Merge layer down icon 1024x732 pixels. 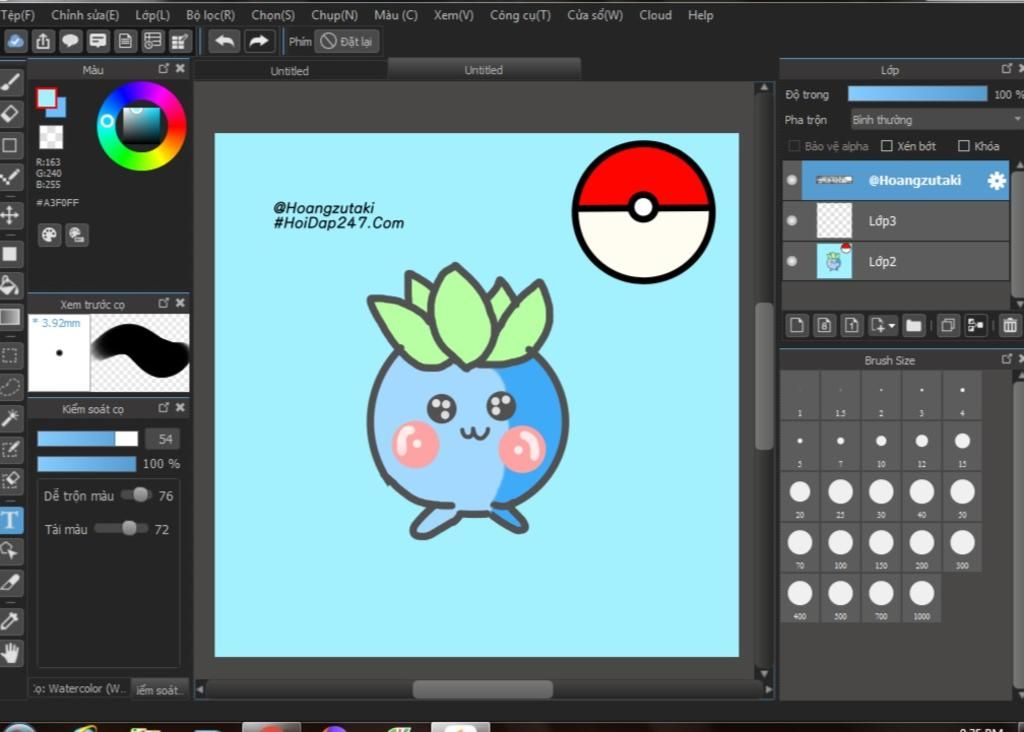[976, 325]
